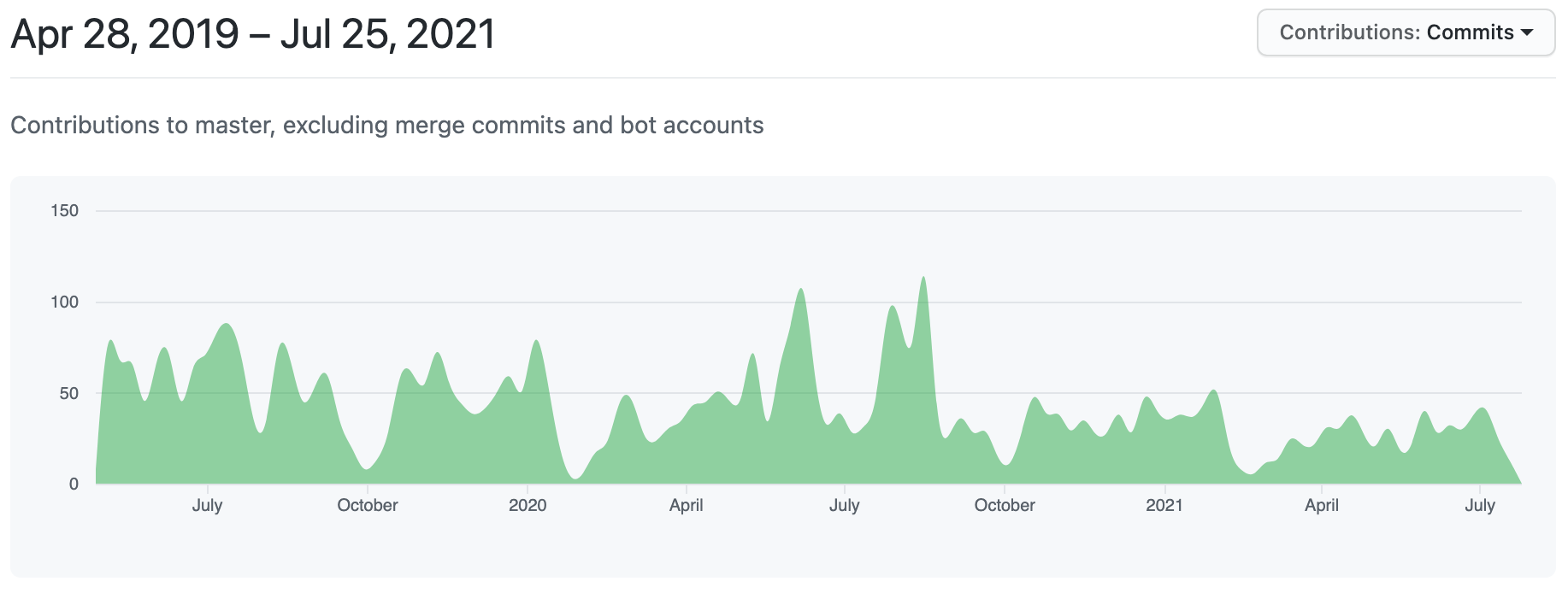Click the Contributions to master description text
Viewport: 1568px width, 593px height.
coord(386,125)
